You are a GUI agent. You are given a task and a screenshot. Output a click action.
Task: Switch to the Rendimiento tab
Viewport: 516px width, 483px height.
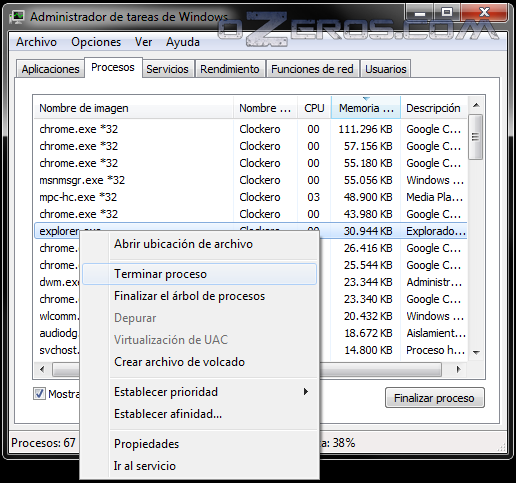[x=230, y=69]
